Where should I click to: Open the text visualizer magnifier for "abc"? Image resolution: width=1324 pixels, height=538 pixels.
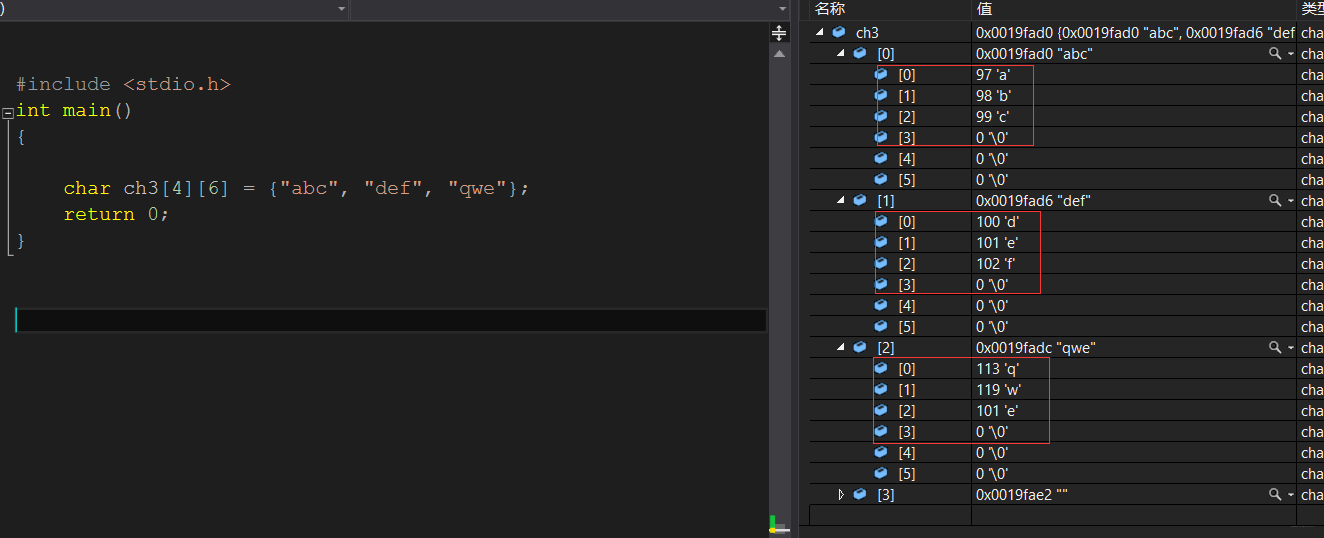tap(1274, 53)
